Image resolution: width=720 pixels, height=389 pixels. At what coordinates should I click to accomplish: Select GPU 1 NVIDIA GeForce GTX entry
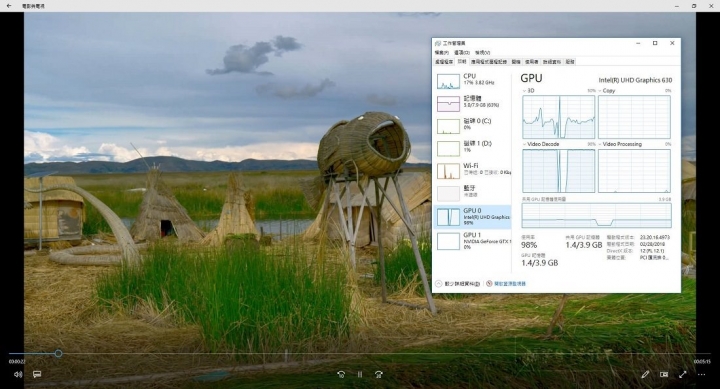[473, 241]
